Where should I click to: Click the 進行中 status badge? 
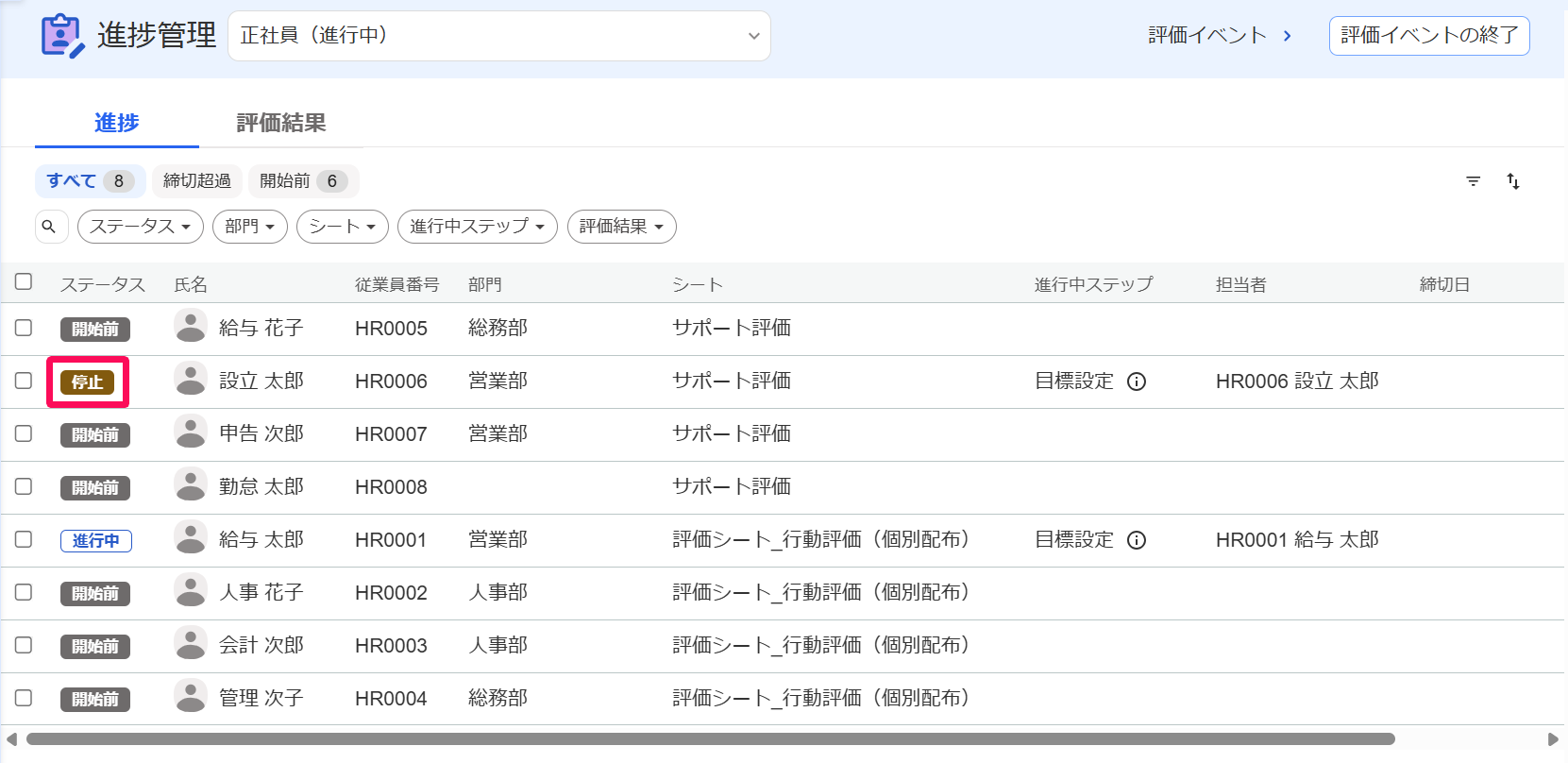point(96,541)
